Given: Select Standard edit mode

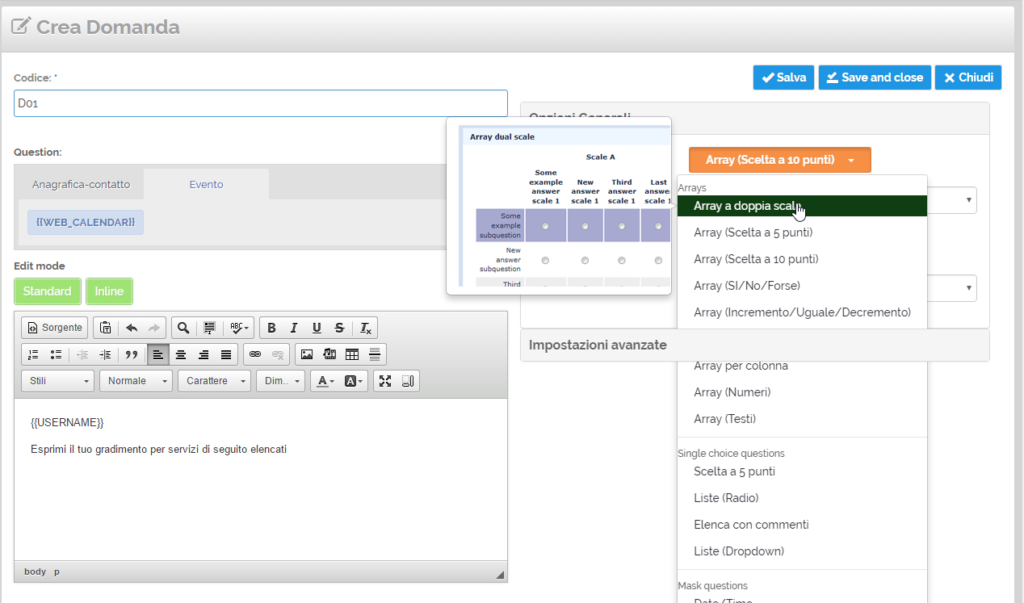Looking at the screenshot, I should point(47,291).
